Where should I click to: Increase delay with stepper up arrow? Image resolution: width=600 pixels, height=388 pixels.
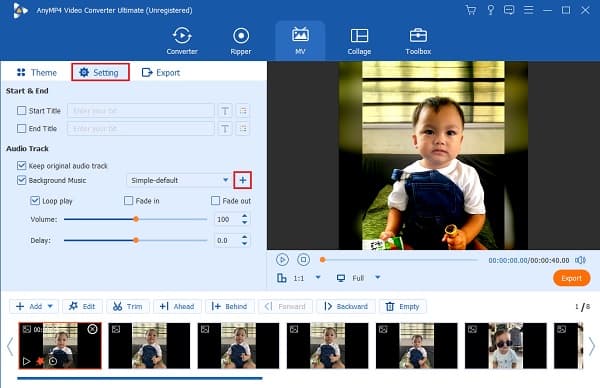click(245, 237)
